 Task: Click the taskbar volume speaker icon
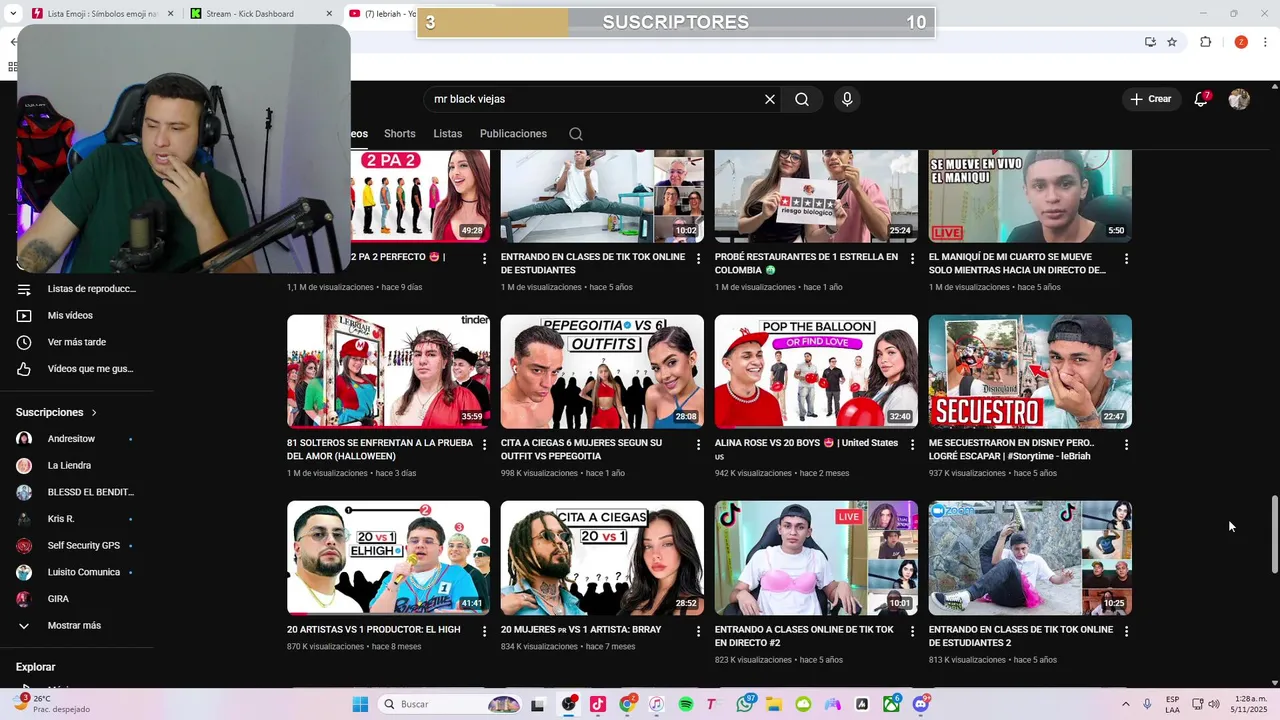pyautogui.click(x=1214, y=704)
